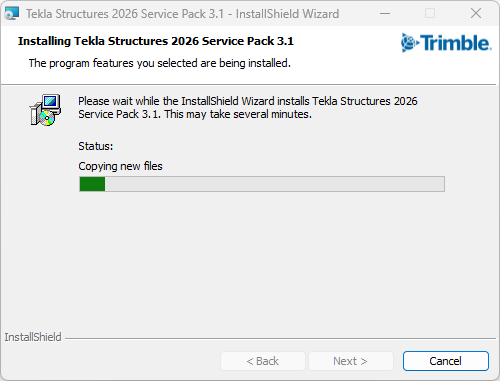Click the InstallShield label at the bottom
The height and width of the screenshot is (381, 500).
33,337
